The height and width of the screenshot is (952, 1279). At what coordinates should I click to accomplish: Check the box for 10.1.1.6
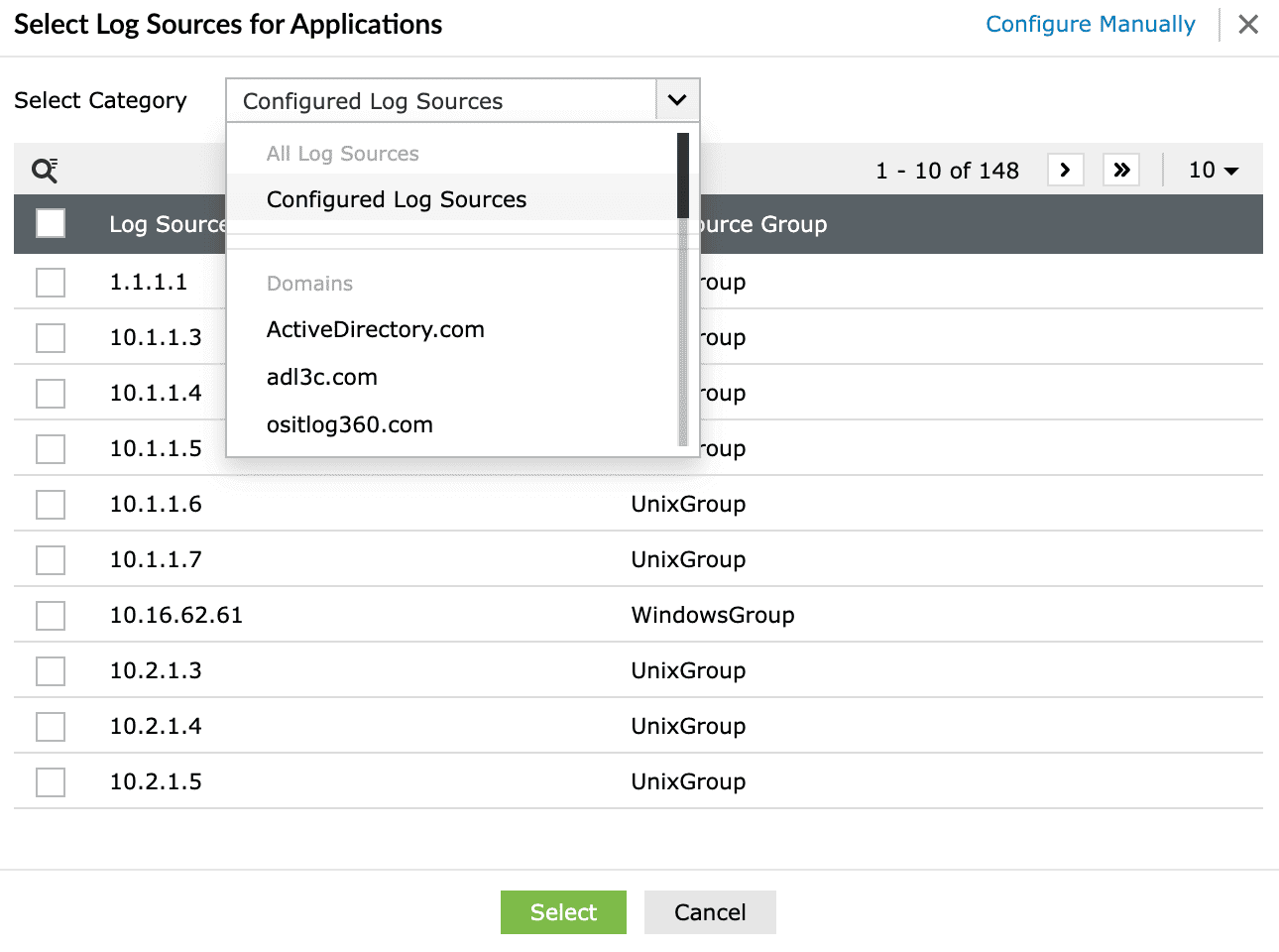pos(51,504)
